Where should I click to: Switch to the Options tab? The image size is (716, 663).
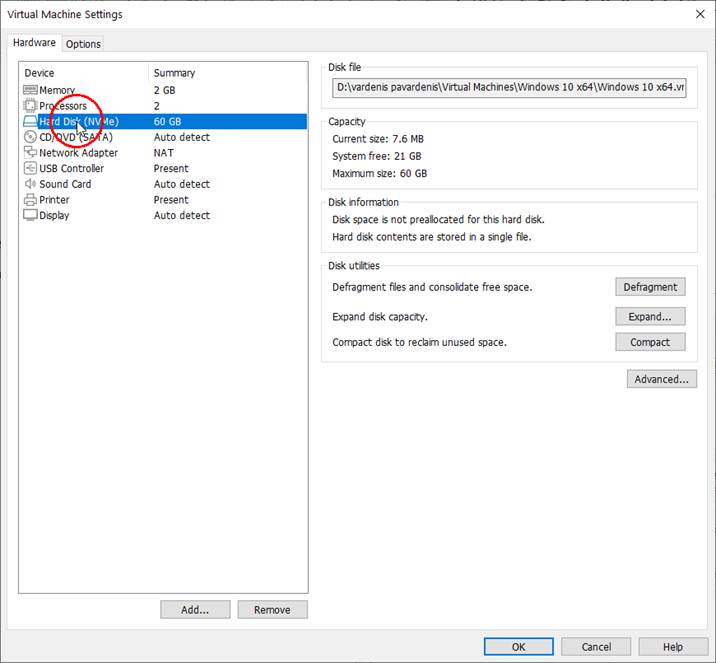coord(84,44)
